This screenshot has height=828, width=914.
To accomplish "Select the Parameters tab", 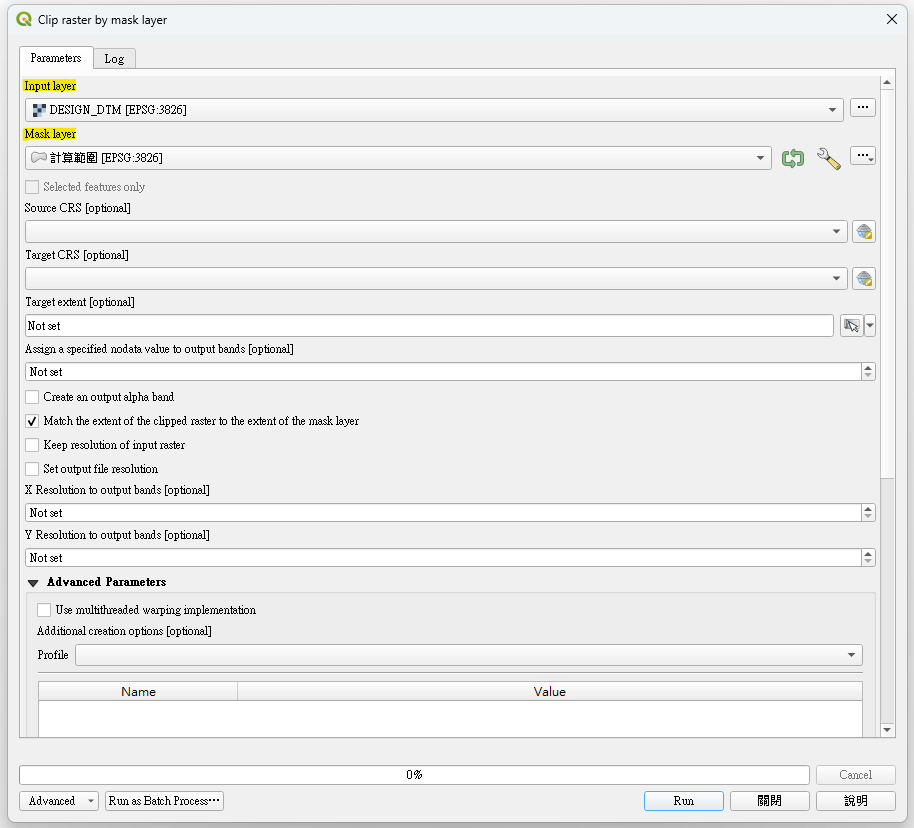I will pyautogui.click(x=56, y=58).
